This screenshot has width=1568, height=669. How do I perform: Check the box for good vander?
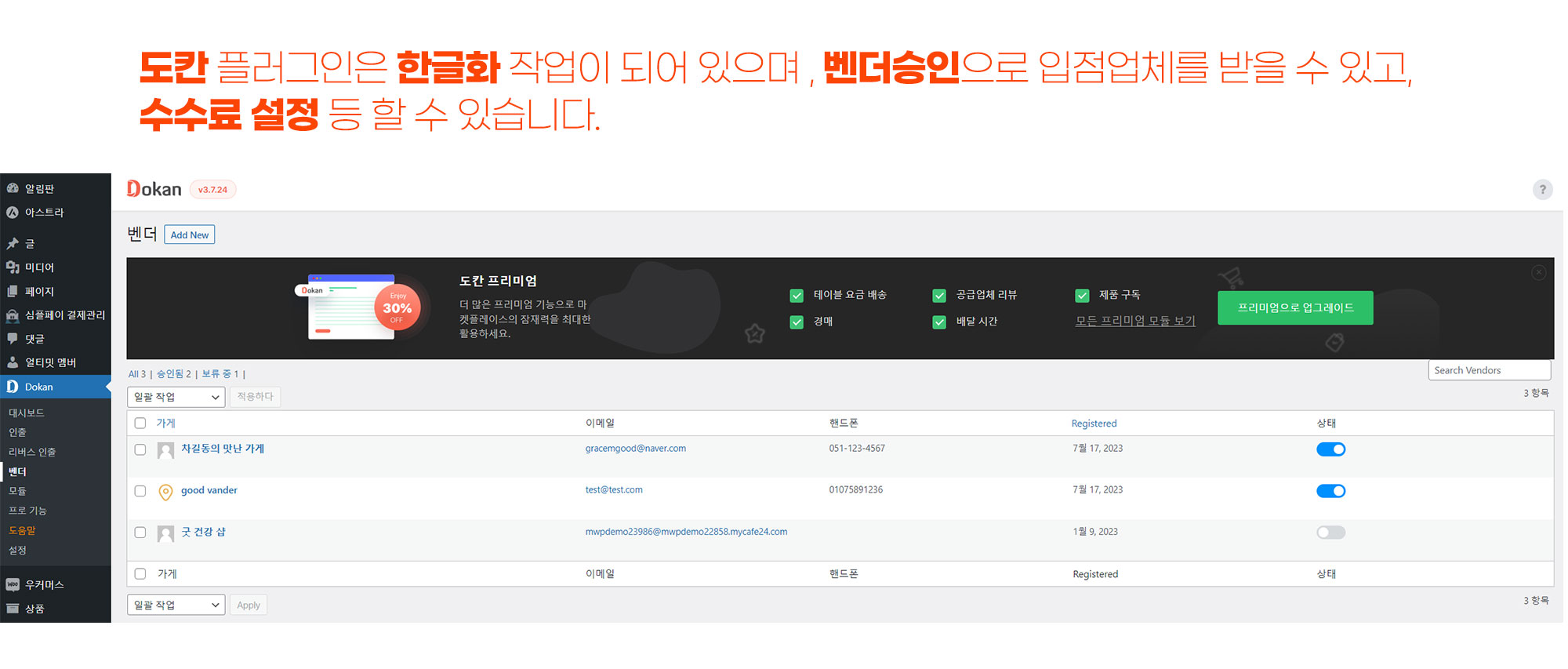(140, 491)
